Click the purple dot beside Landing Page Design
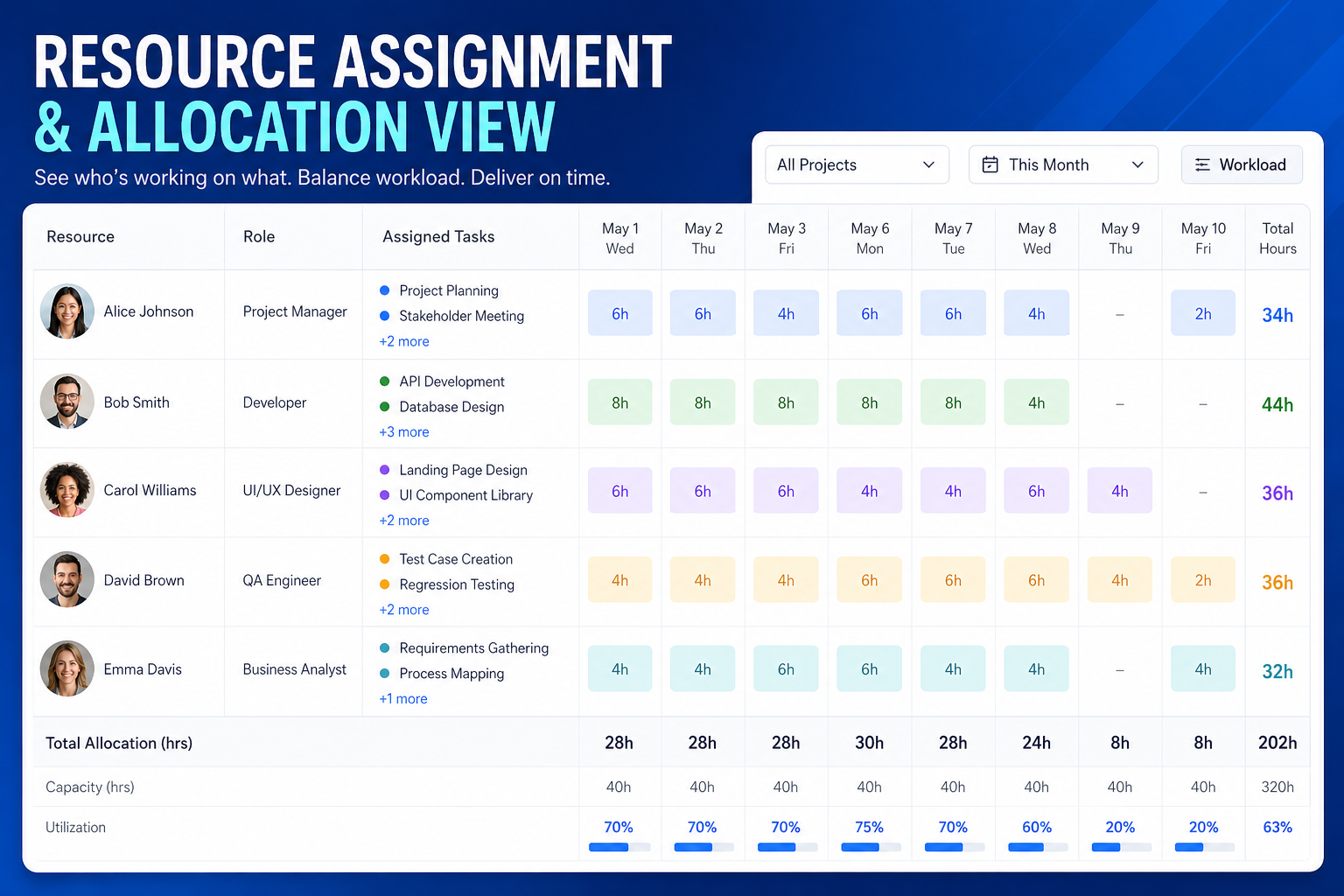Image resolution: width=1344 pixels, height=896 pixels. pos(384,470)
